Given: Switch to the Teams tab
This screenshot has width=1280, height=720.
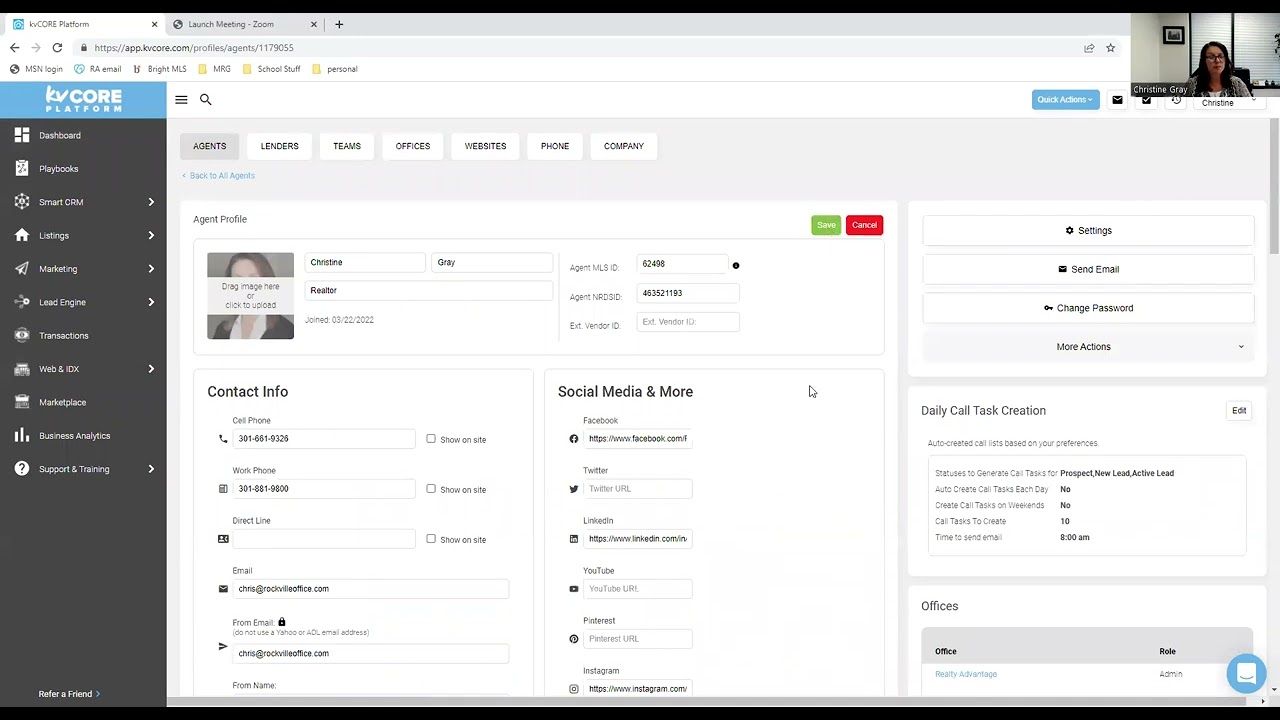Looking at the screenshot, I should tap(347, 146).
